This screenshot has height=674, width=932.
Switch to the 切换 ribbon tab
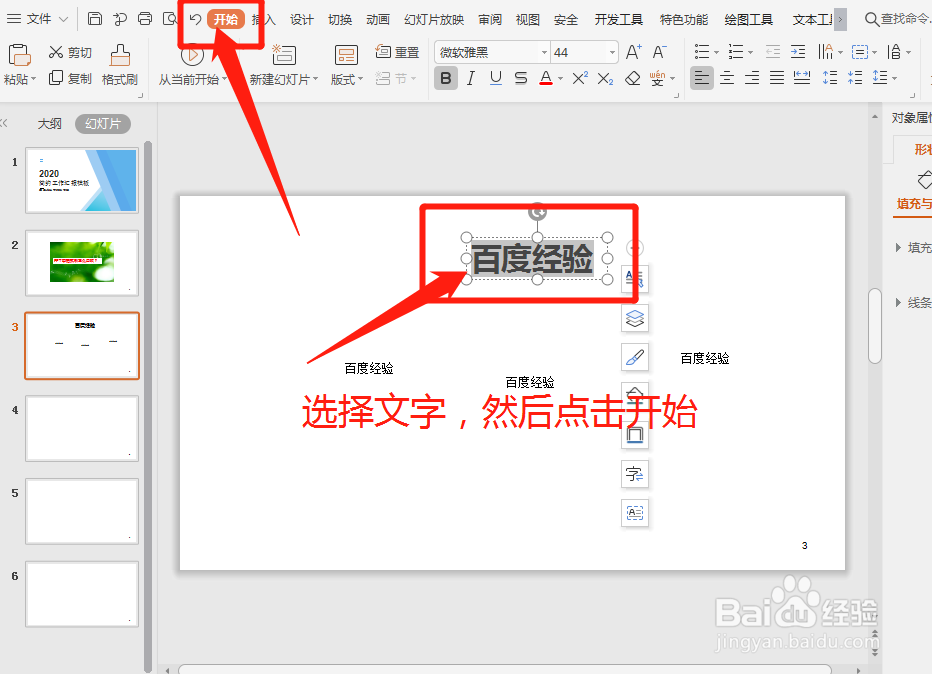pyautogui.click(x=340, y=20)
